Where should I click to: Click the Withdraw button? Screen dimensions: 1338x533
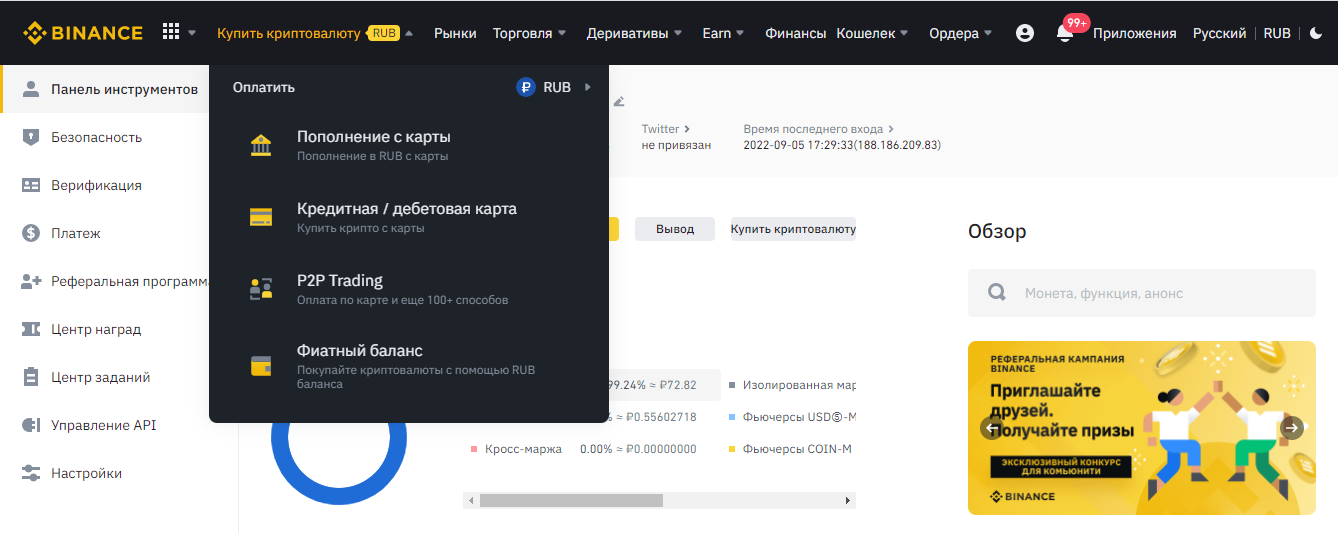(x=675, y=229)
